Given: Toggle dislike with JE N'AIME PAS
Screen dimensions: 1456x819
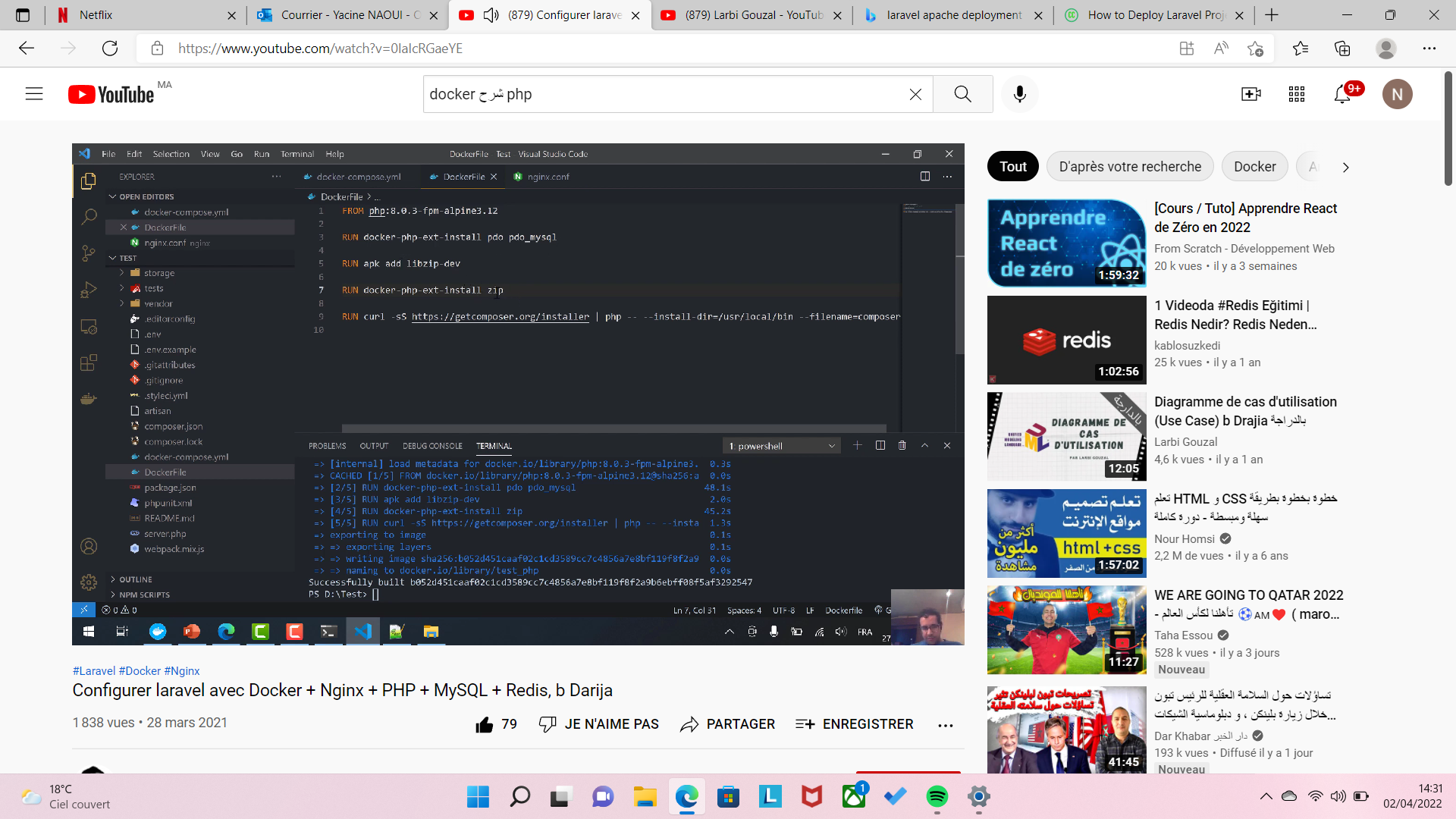Looking at the screenshot, I should (x=599, y=724).
